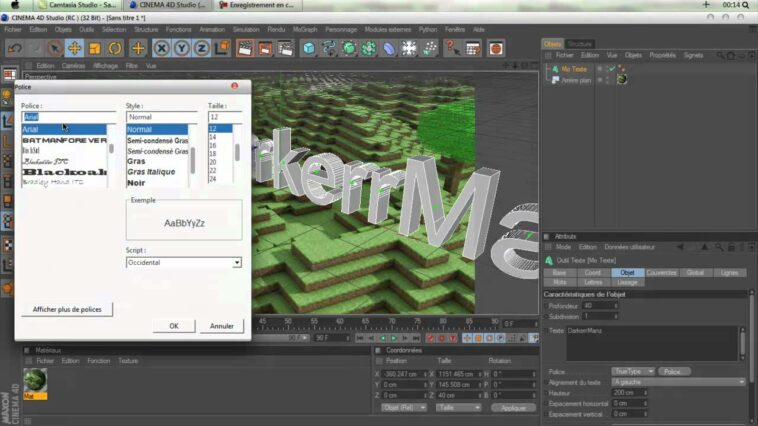Select the Mo Texte object in the tree
This screenshot has height=426, width=758.
[x=574, y=69]
